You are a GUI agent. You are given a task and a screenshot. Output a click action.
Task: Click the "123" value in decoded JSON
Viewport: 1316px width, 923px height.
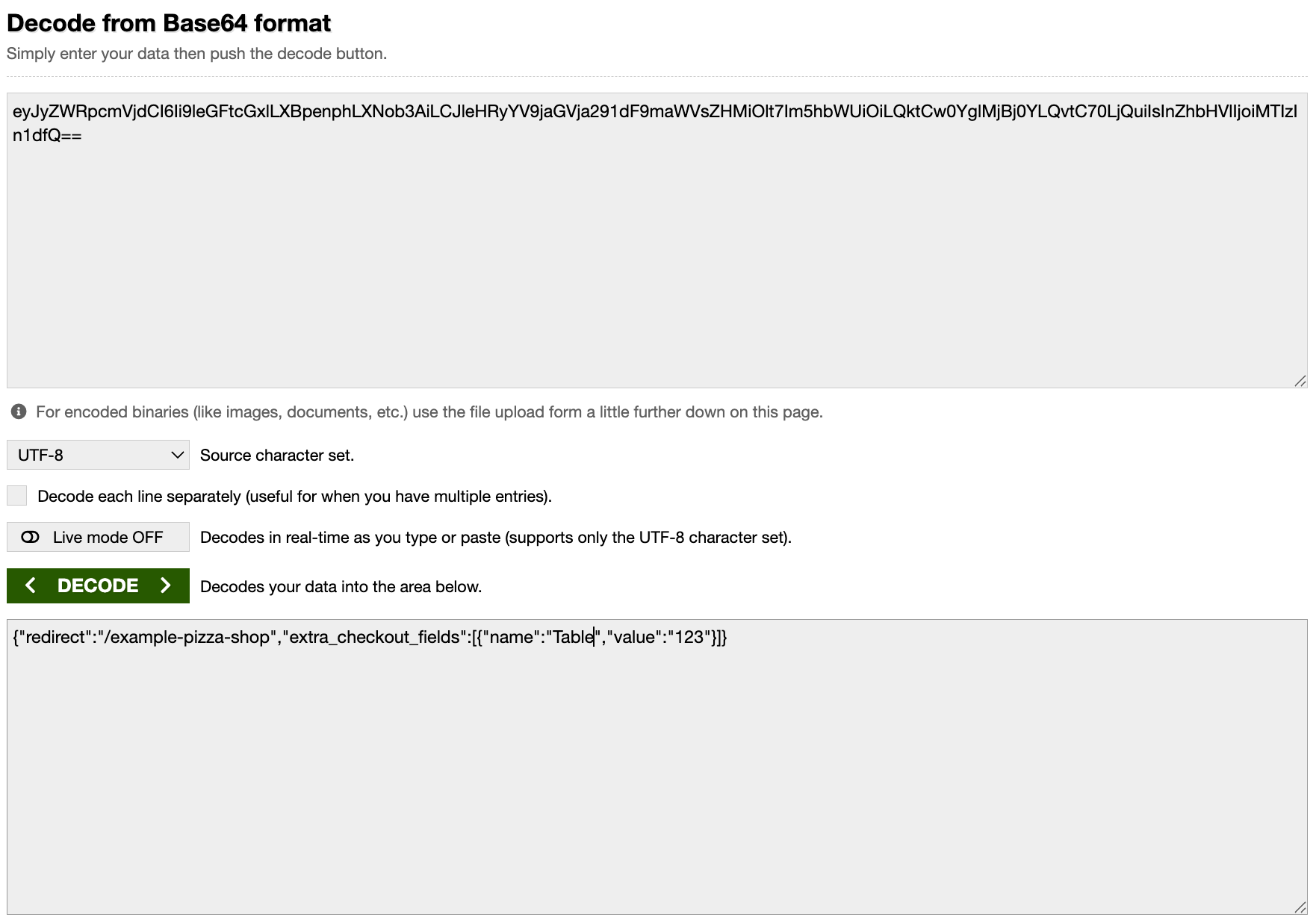689,637
